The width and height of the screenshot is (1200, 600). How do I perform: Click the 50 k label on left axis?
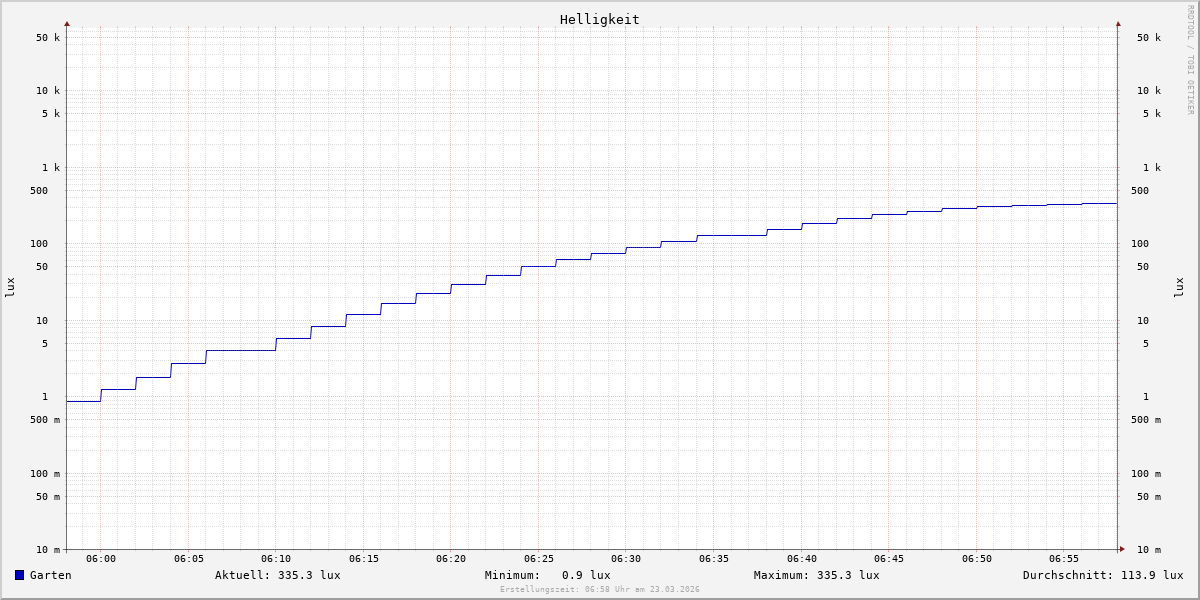48,38
